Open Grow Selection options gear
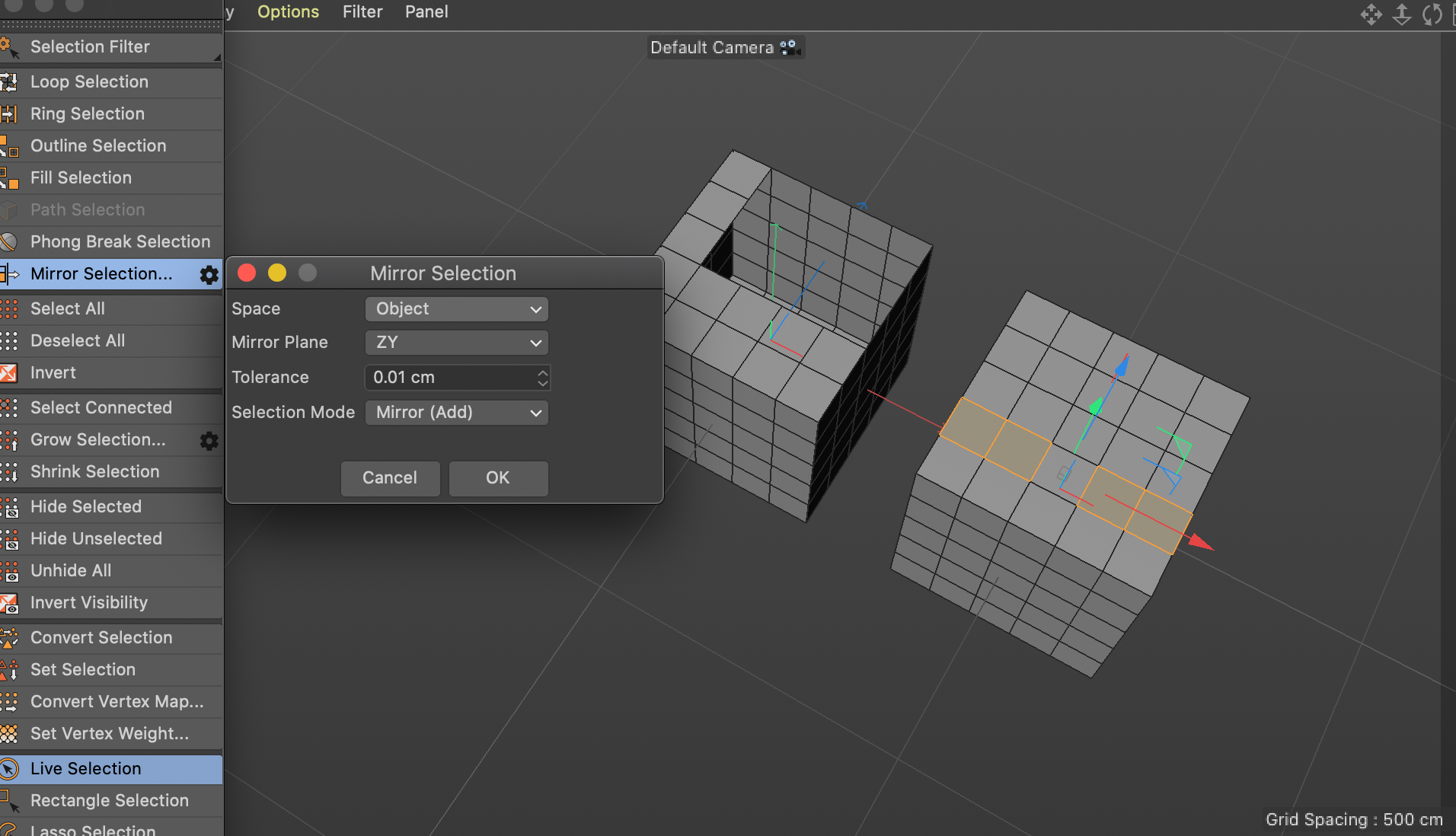The width and height of the screenshot is (1456, 836). click(209, 440)
